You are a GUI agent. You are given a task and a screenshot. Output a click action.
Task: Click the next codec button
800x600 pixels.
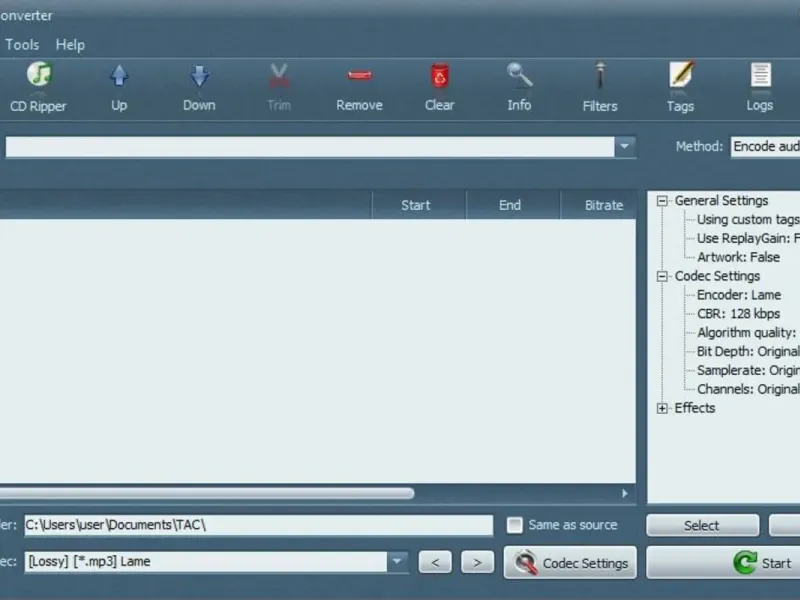[x=477, y=562]
